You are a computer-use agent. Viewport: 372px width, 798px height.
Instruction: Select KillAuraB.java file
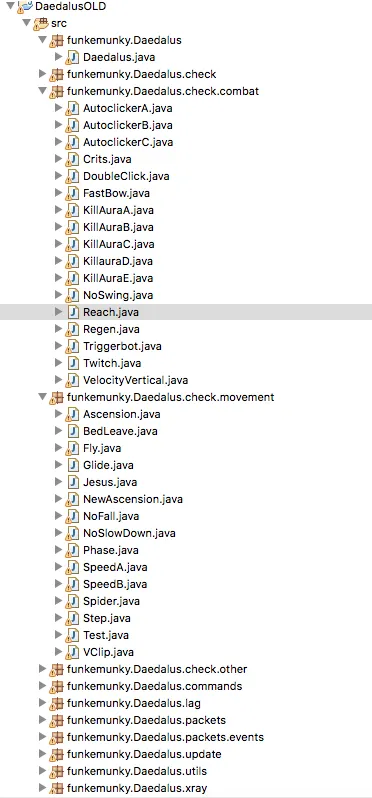coord(118,227)
